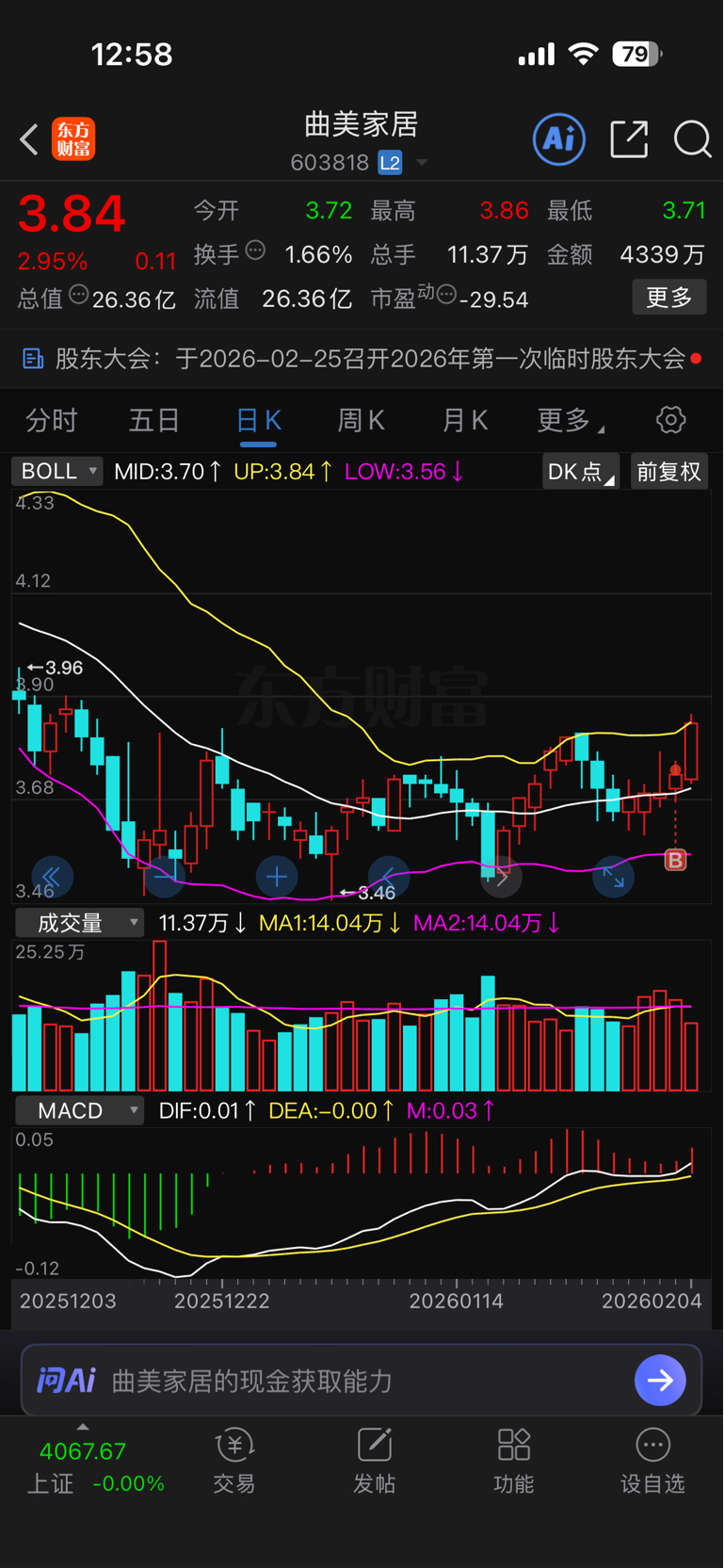The height and width of the screenshot is (1568, 724).
Task: Tap the info icon beside 市盈
Action: coord(446,295)
